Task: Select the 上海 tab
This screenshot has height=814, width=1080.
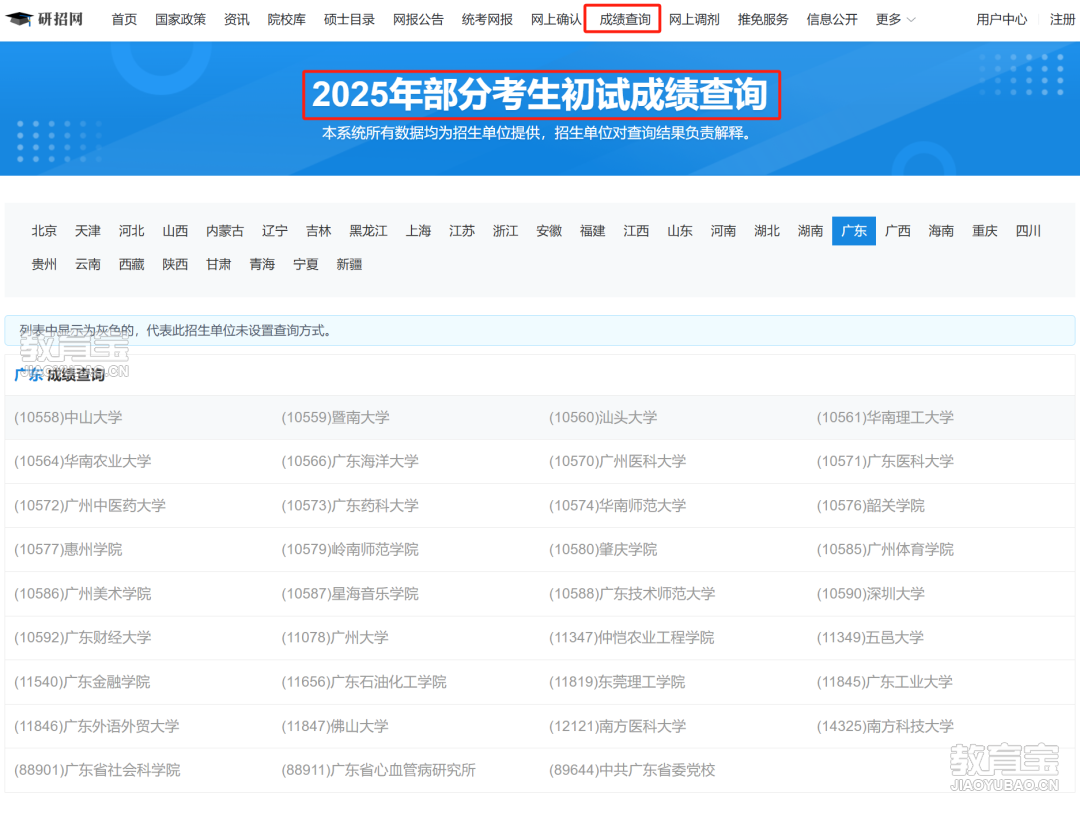Action: (418, 231)
